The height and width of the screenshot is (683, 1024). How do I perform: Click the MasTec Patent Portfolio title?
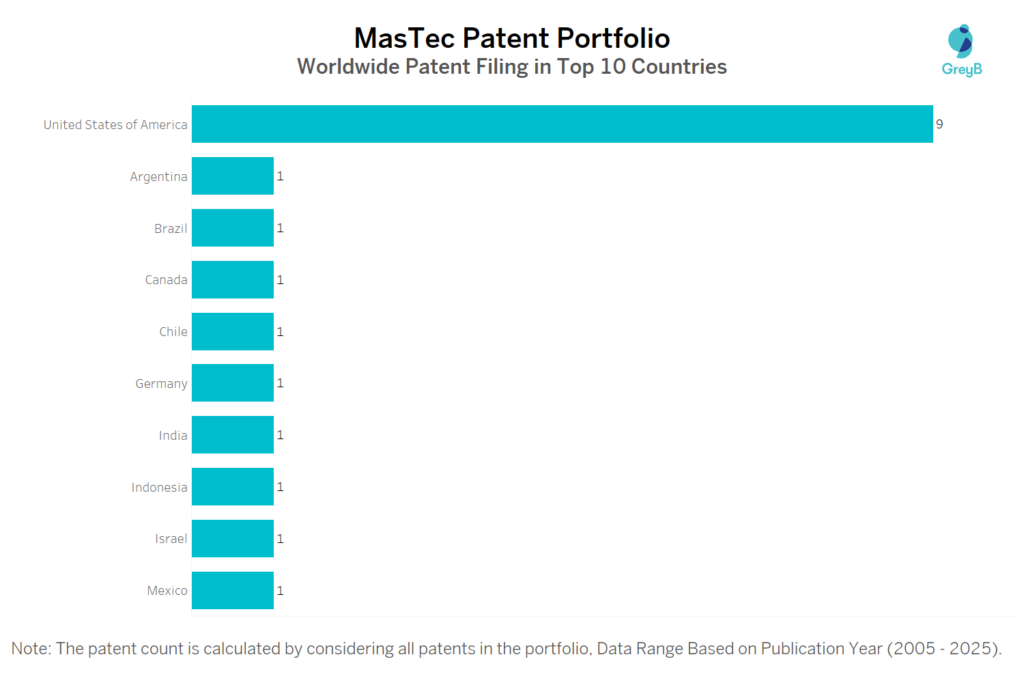[x=512, y=38]
